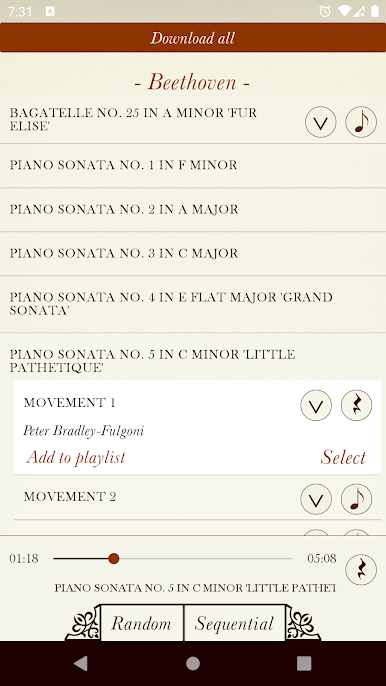Expand Piano Sonata No. 4 'Grand Sonata'
This screenshot has height=686, width=386.
[x=193, y=304]
